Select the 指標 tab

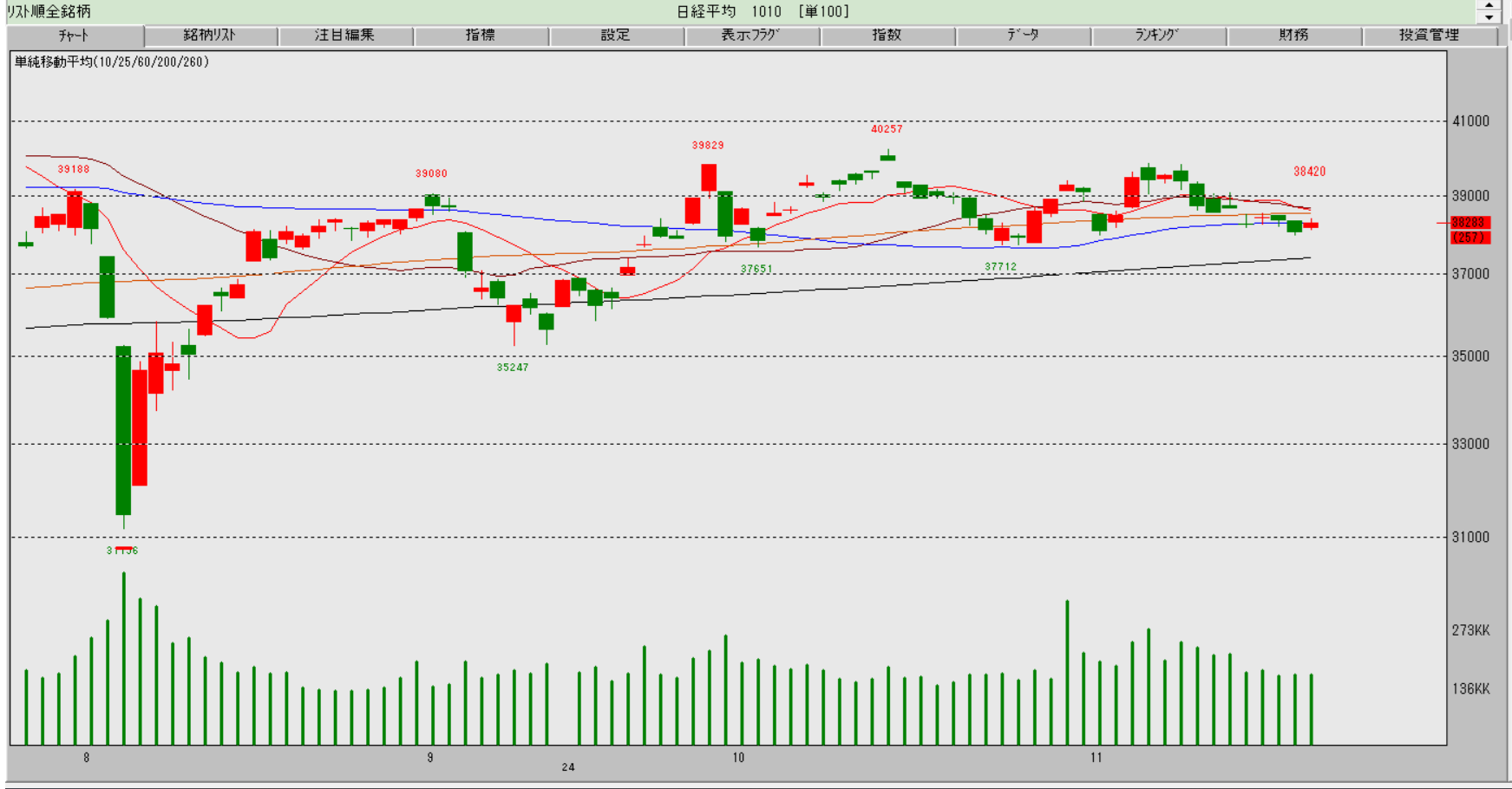481,36
